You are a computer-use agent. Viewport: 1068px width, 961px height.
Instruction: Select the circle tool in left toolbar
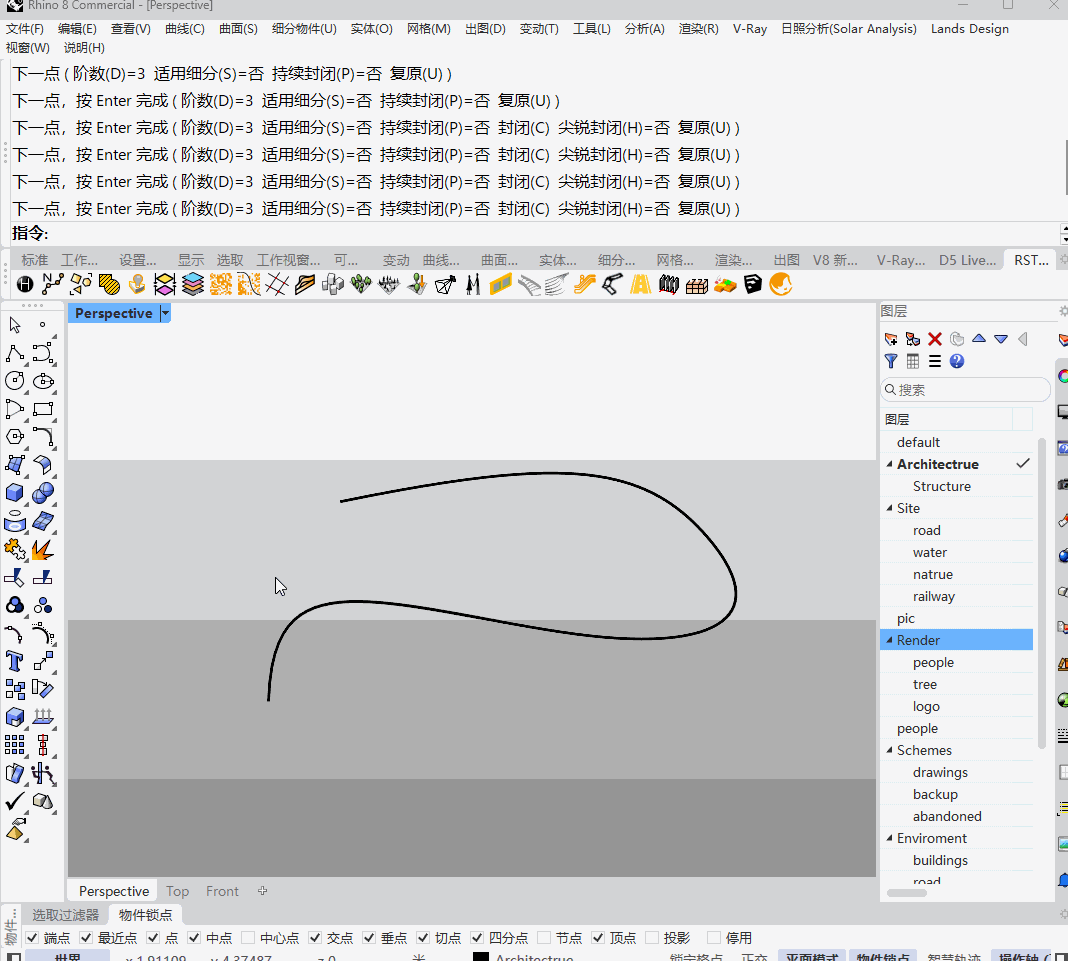(15, 381)
